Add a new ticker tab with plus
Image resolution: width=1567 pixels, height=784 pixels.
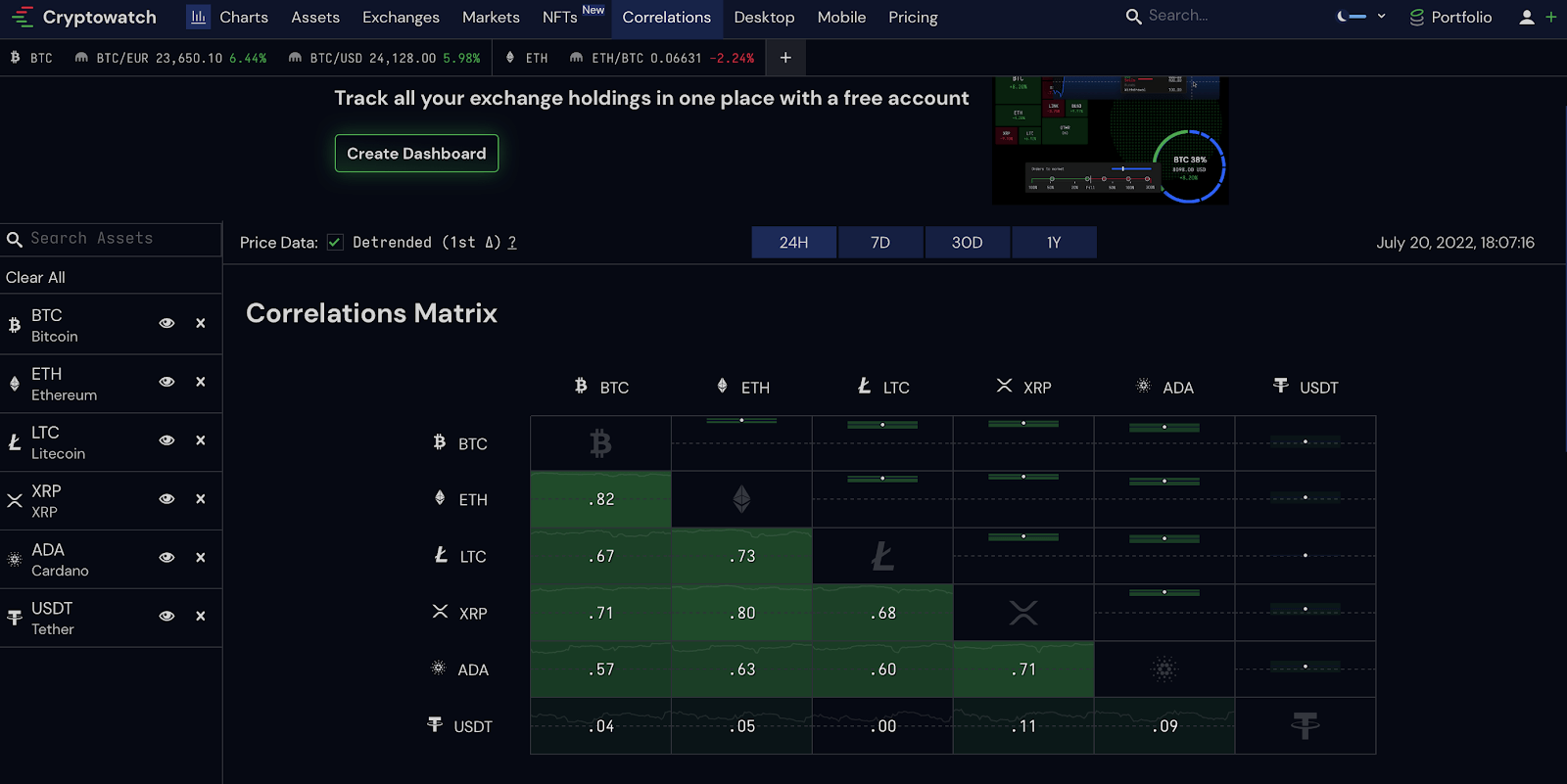click(x=785, y=58)
